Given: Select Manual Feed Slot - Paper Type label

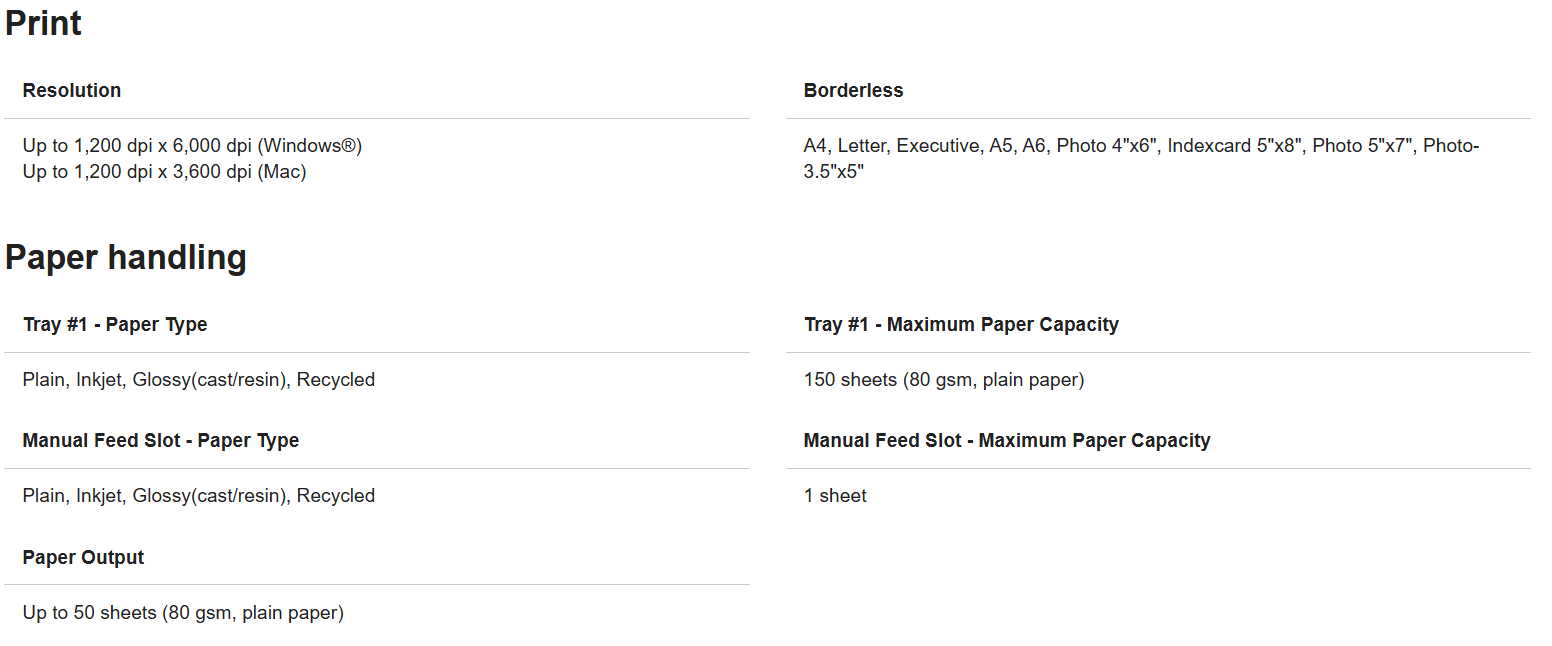Looking at the screenshot, I should [161, 440].
